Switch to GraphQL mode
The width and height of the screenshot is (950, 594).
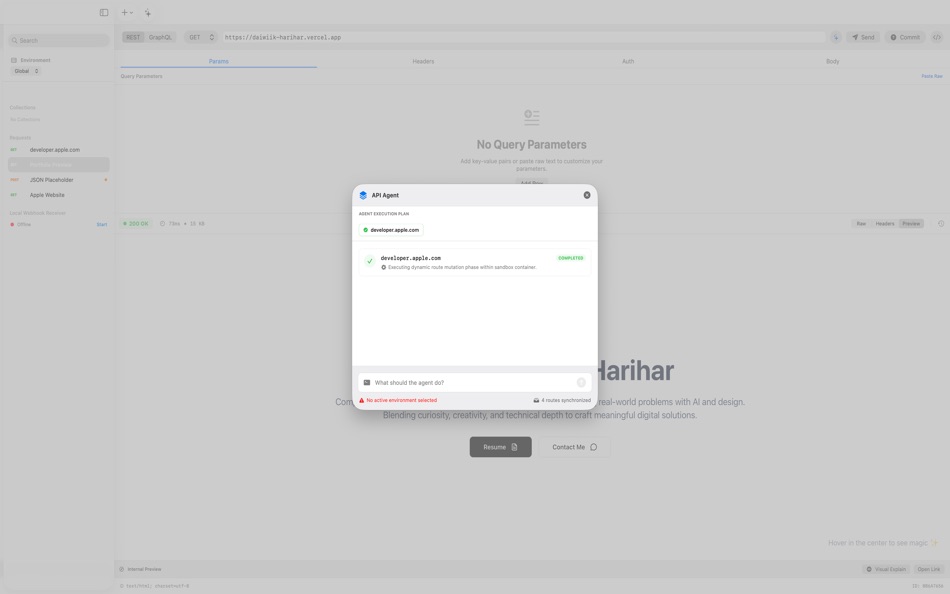tap(160, 38)
